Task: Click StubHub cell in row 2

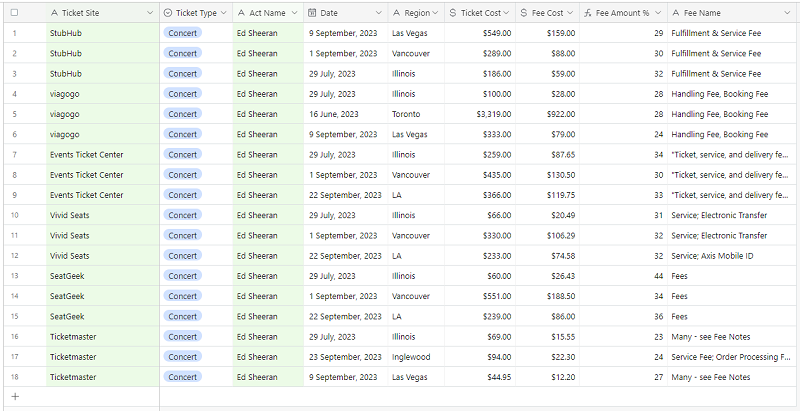Action: [103, 54]
